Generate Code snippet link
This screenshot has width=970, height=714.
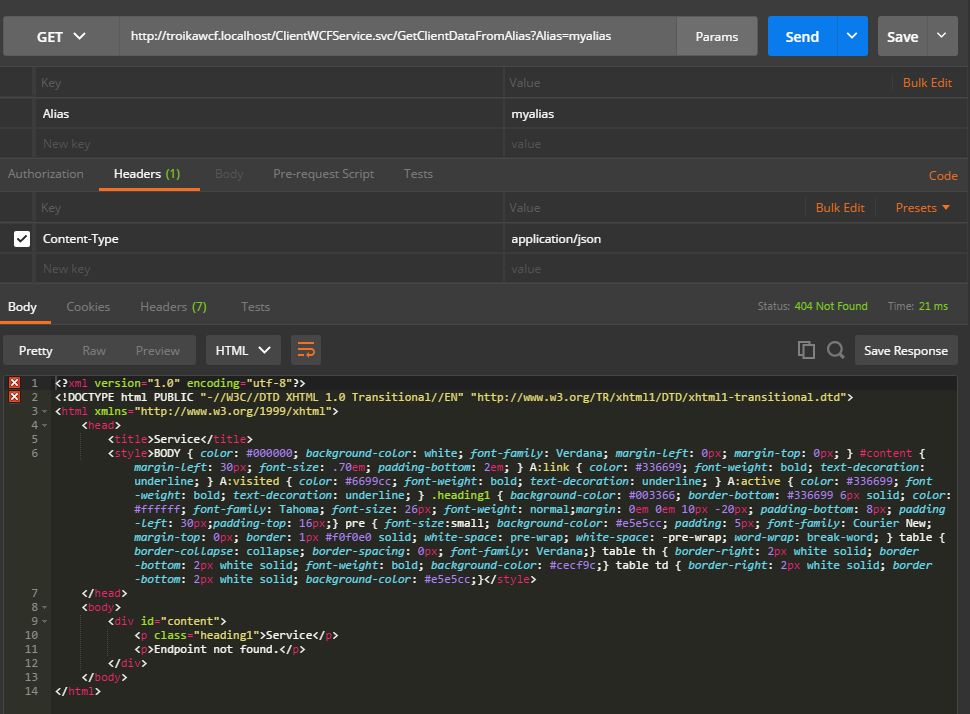(x=943, y=176)
